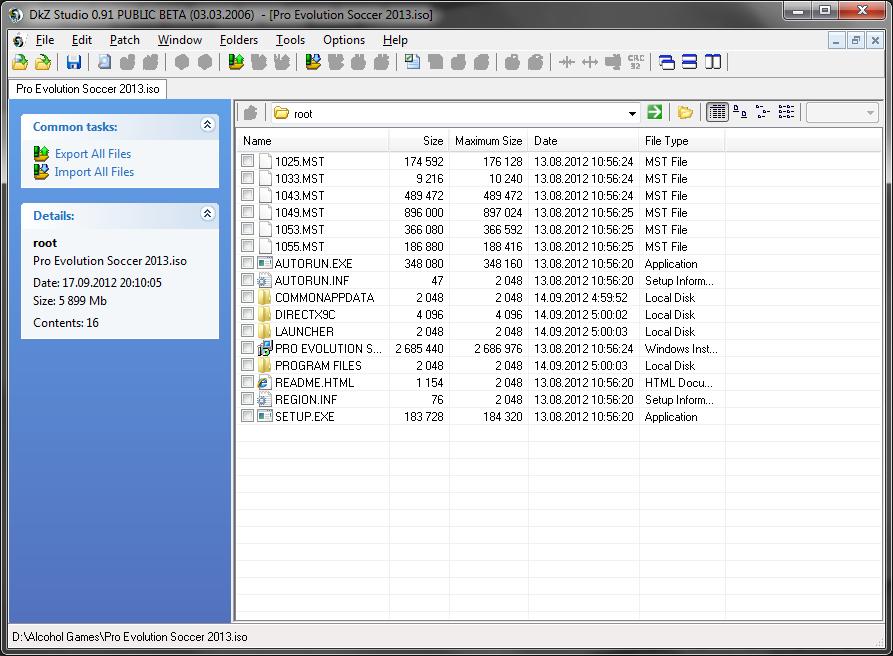Screen dimensions: 893x656
Task: Click the size value 2 685 440
Action: click(419, 348)
